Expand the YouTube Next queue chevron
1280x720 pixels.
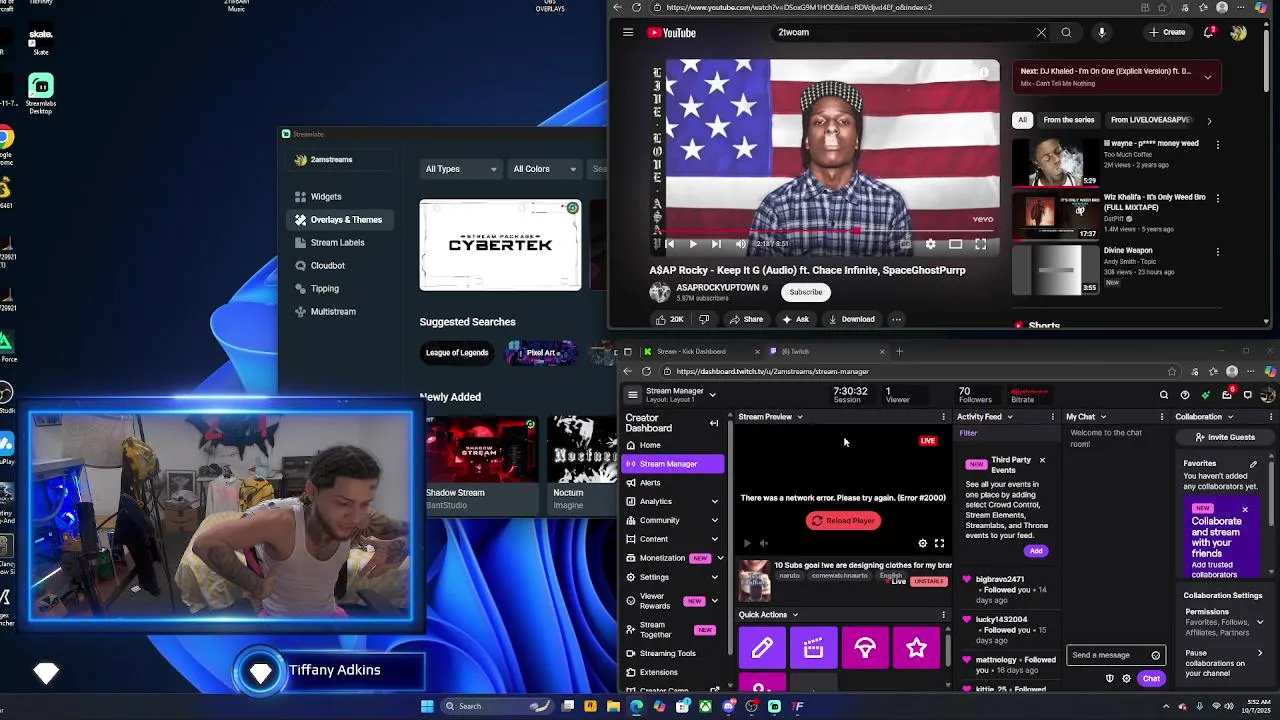click(1207, 77)
